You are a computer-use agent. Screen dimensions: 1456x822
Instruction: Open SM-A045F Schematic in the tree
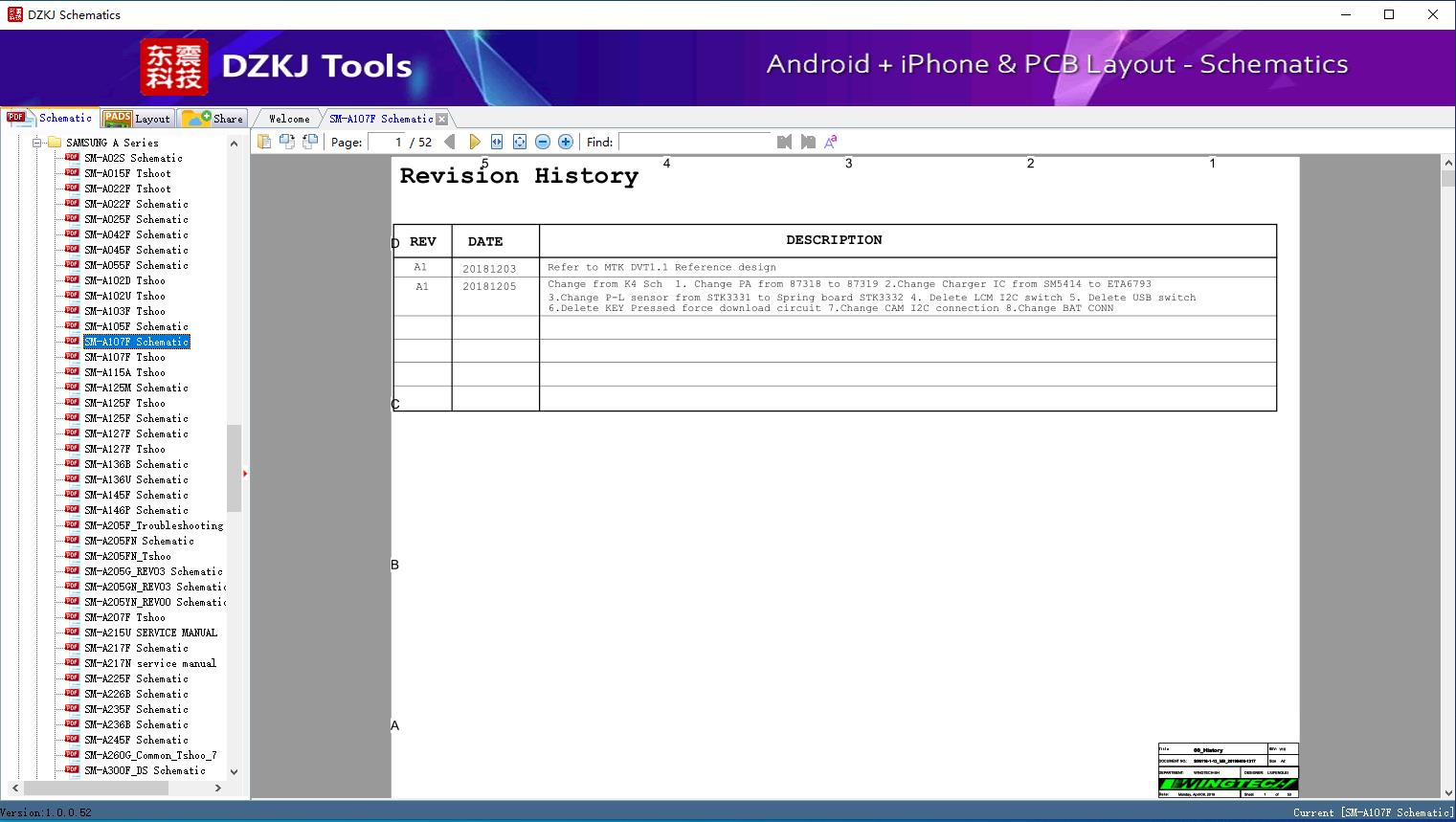[x=136, y=250]
